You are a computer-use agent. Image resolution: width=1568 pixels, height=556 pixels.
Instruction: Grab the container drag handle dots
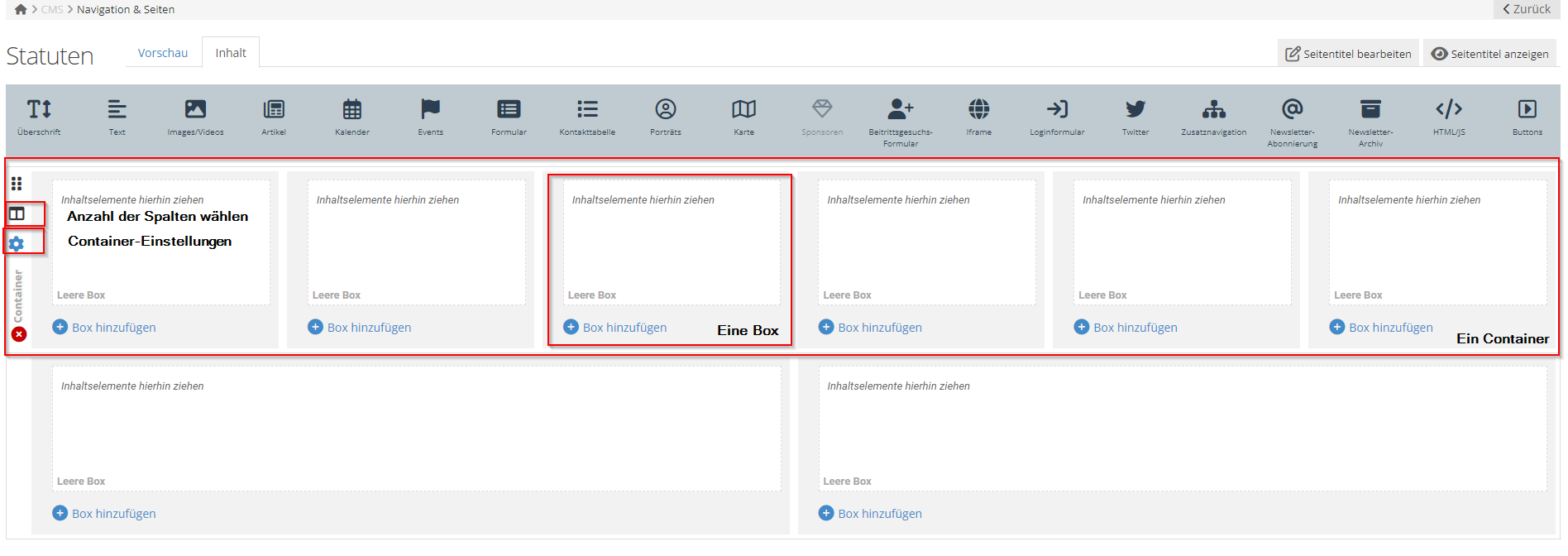17,184
